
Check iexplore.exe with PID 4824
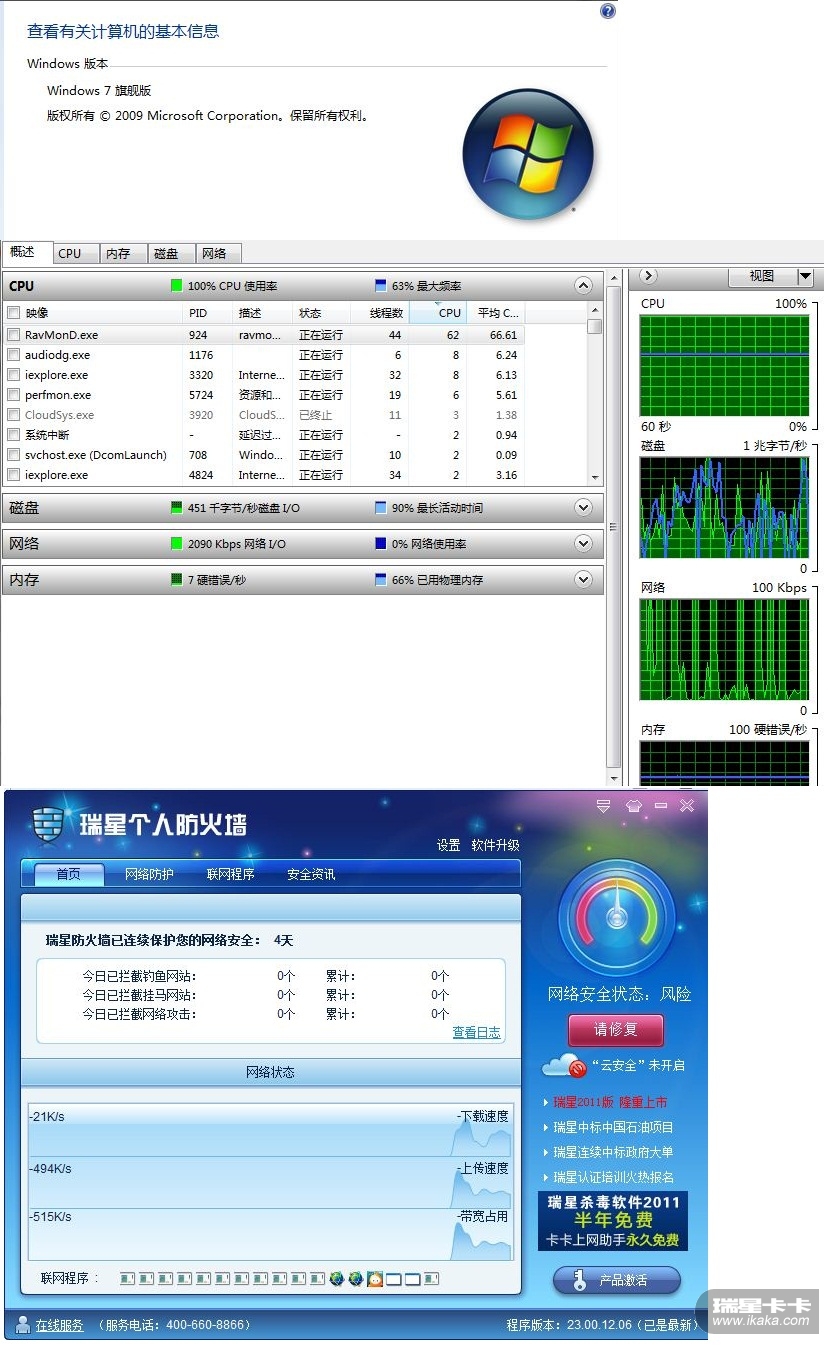[13, 475]
